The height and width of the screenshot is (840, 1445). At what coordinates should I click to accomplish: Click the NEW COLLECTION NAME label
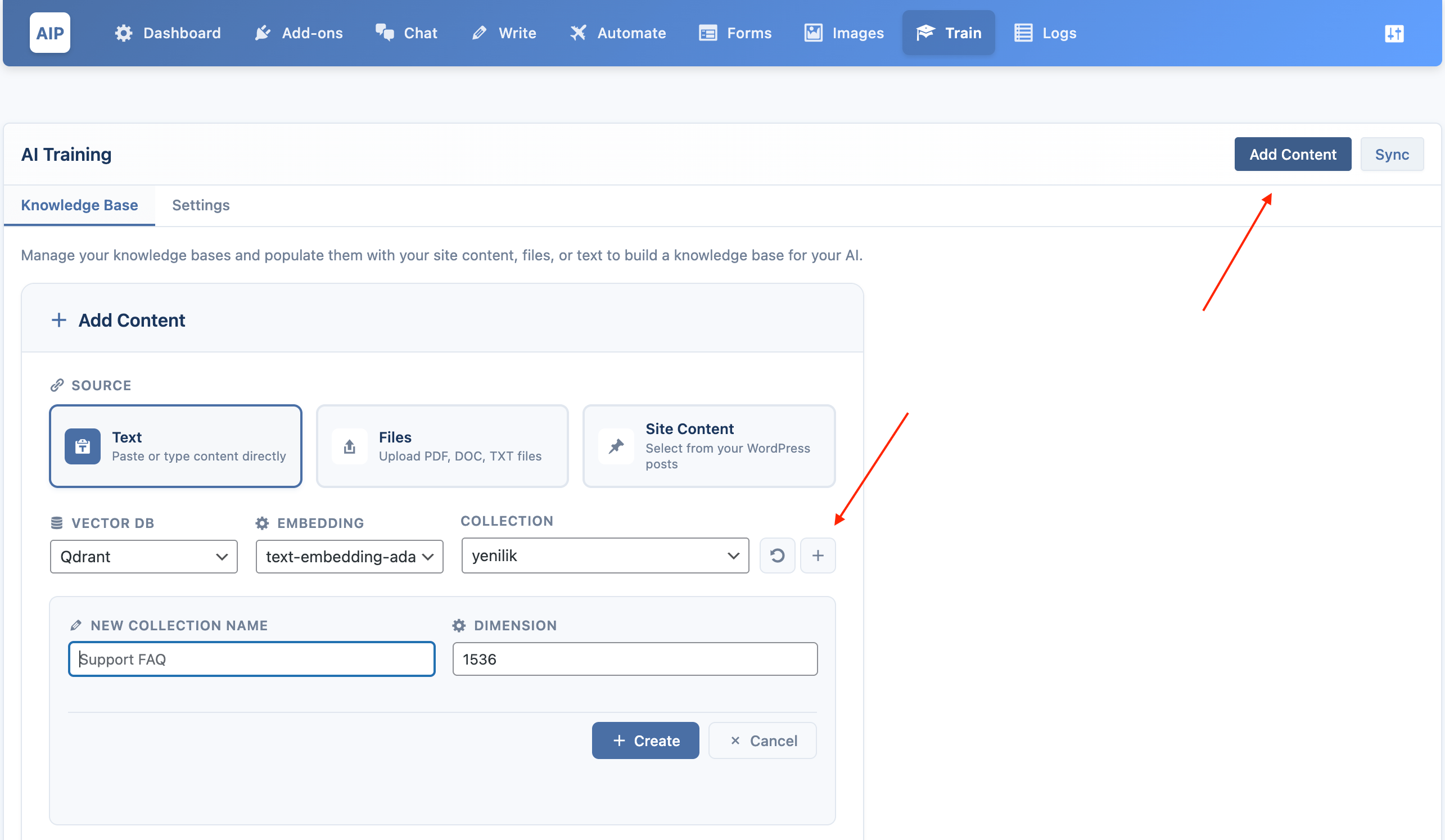[179, 625]
